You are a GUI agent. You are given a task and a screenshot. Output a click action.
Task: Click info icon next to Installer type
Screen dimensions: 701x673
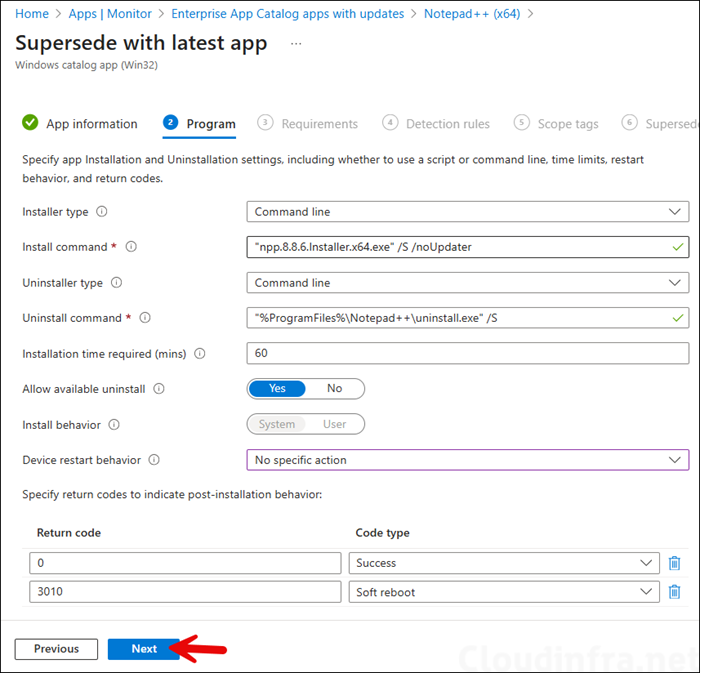pyautogui.click(x=101, y=212)
